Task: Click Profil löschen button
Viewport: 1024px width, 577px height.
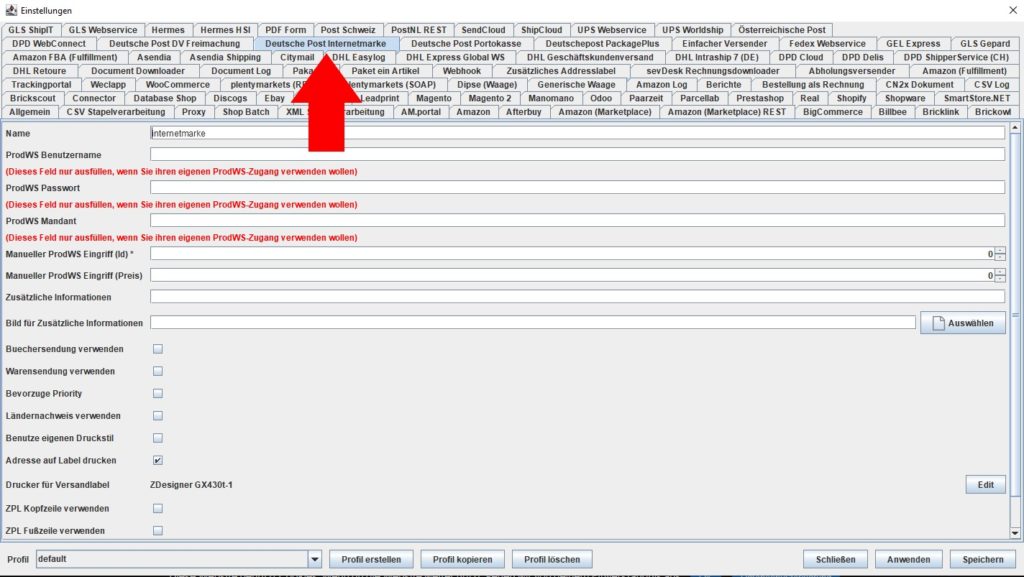Action: click(552, 559)
